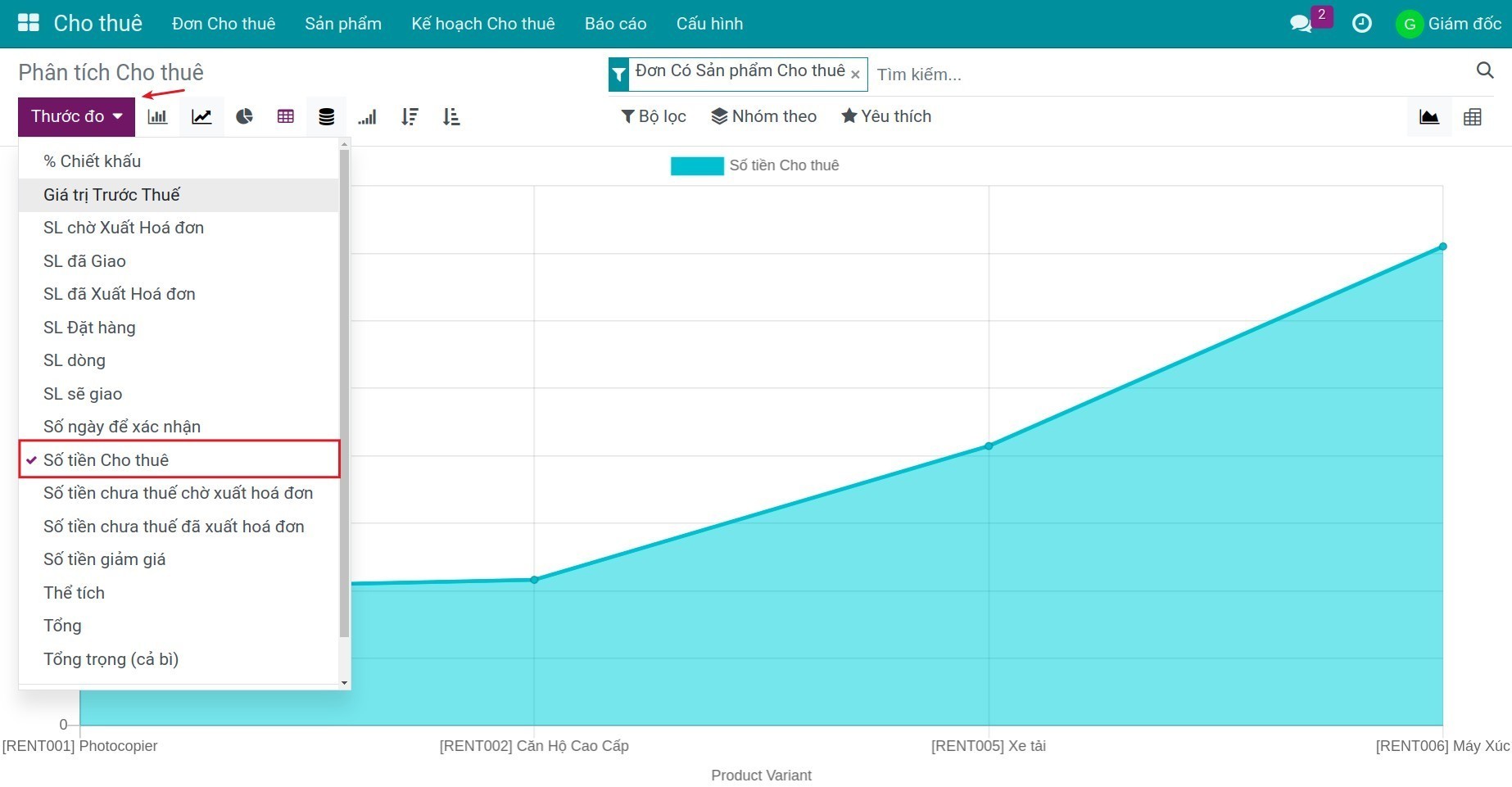1512x787 pixels.
Task: Remove the Đơn Có Sản phẩm Cho thuê filter
Action: (x=855, y=75)
